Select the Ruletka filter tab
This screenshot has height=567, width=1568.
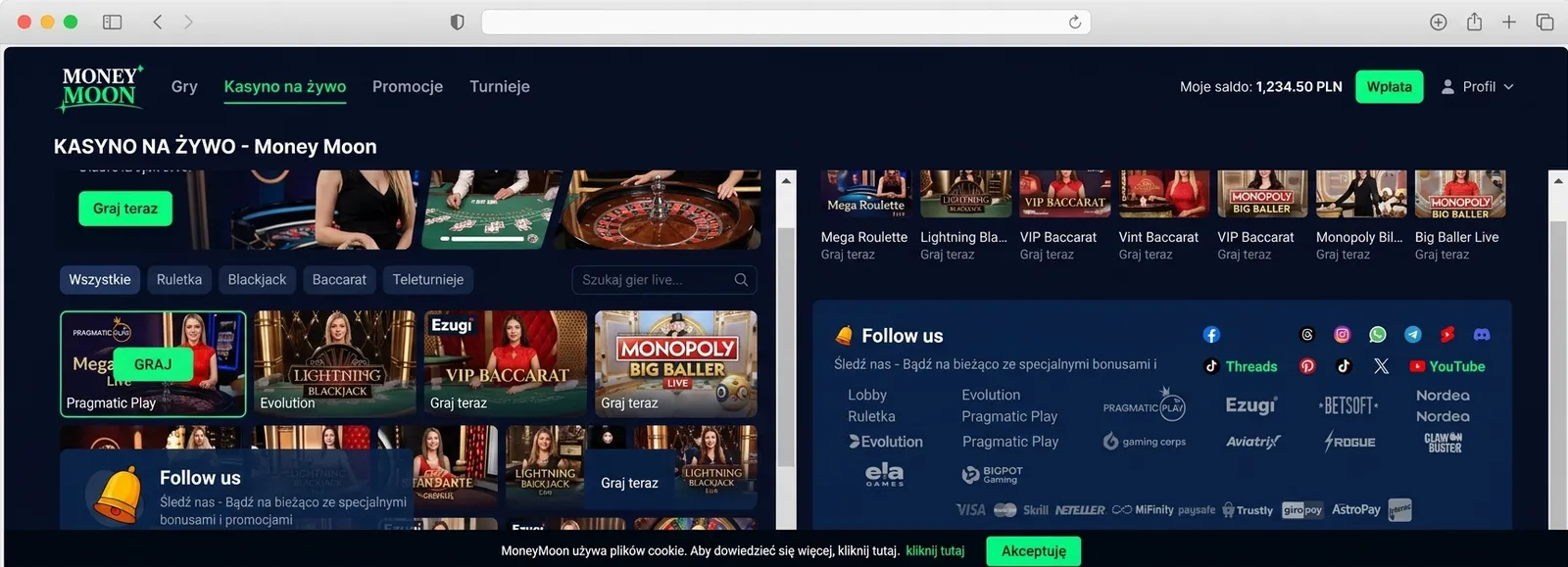(179, 280)
